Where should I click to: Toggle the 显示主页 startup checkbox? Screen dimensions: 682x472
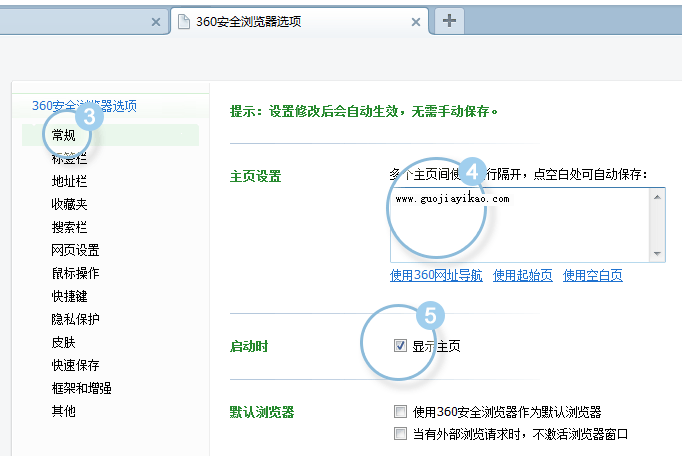tap(400, 346)
